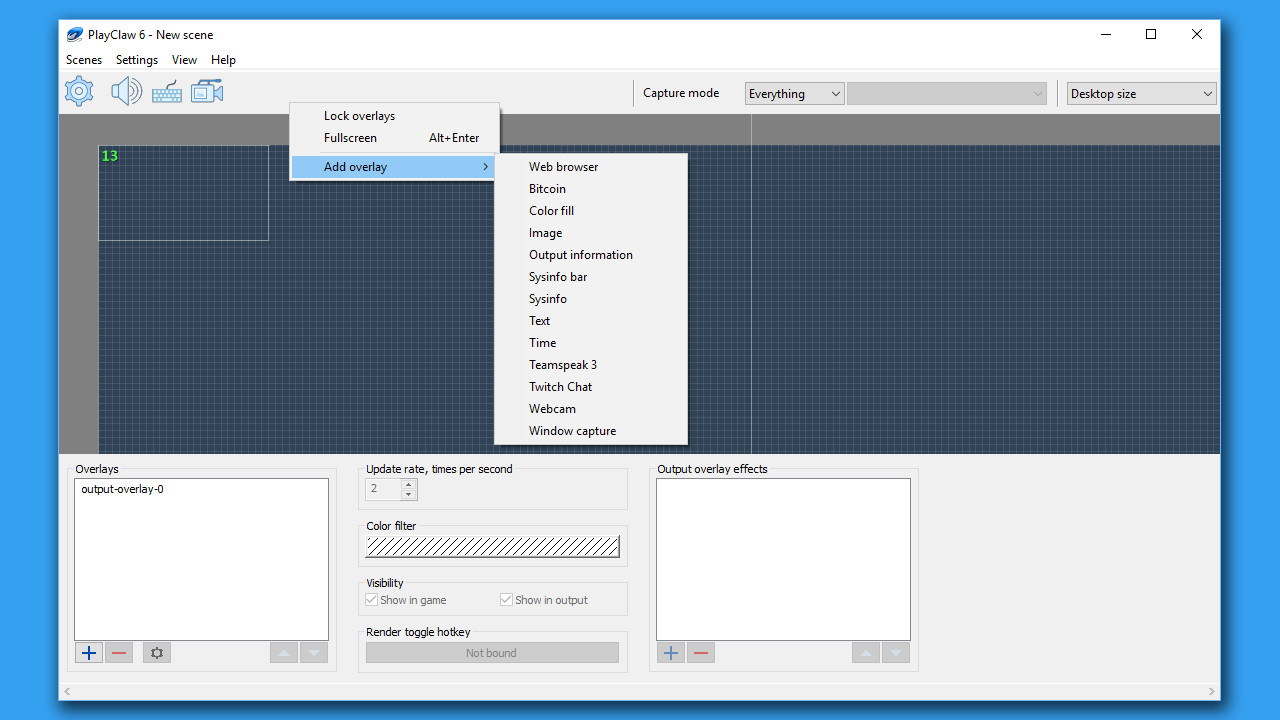Image resolution: width=1280 pixels, height=720 pixels.
Task: Select Webcam from the overlay submenu
Action: [x=552, y=408]
